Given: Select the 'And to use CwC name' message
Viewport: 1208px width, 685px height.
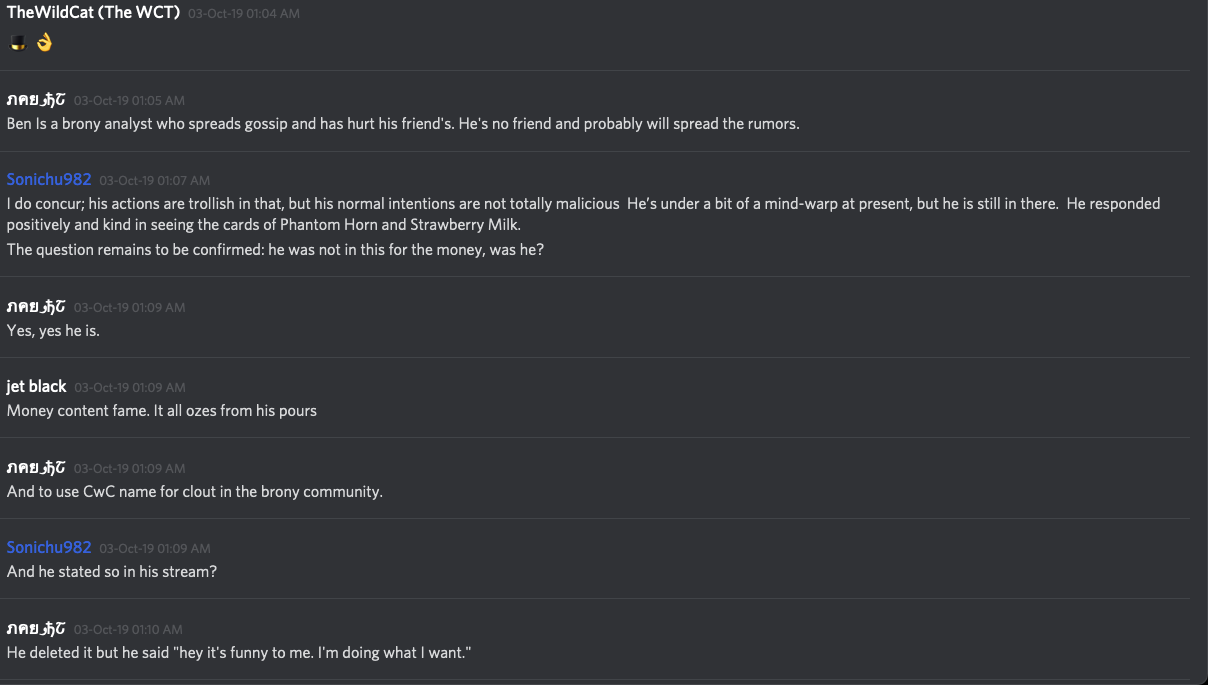Looking at the screenshot, I should coord(194,491).
